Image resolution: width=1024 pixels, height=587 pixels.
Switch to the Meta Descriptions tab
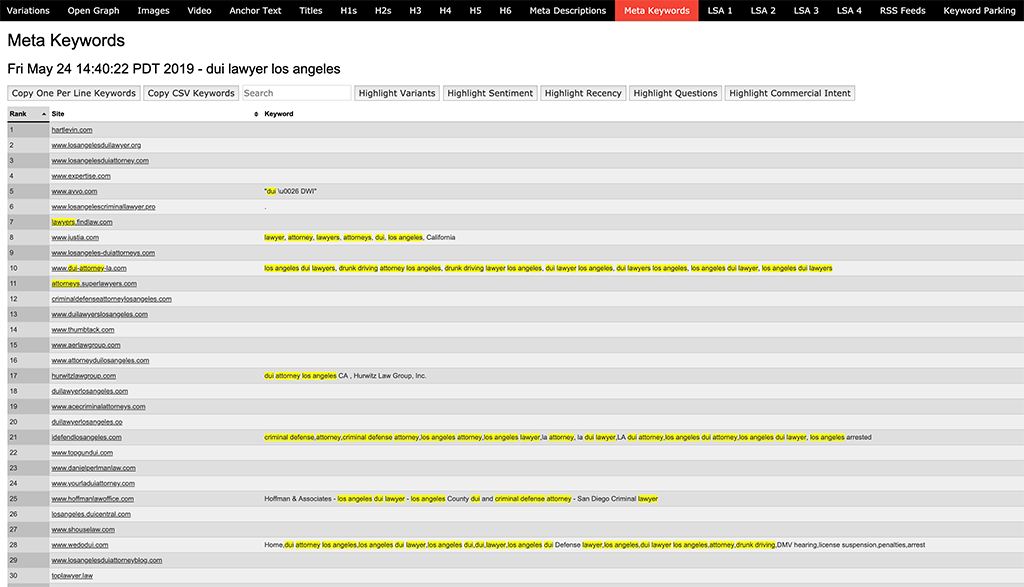pos(568,10)
